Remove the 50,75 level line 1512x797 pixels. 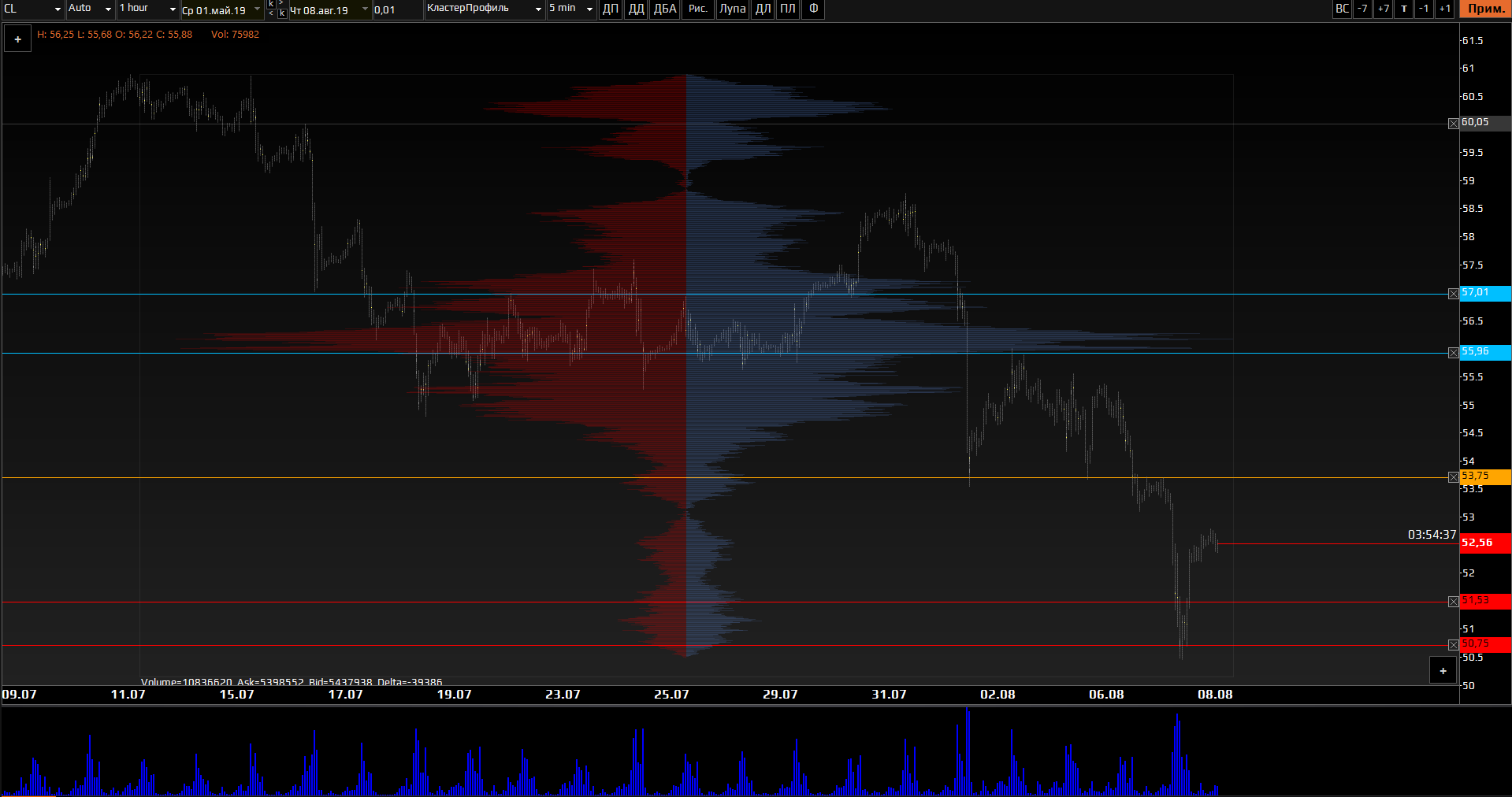(1454, 645)
